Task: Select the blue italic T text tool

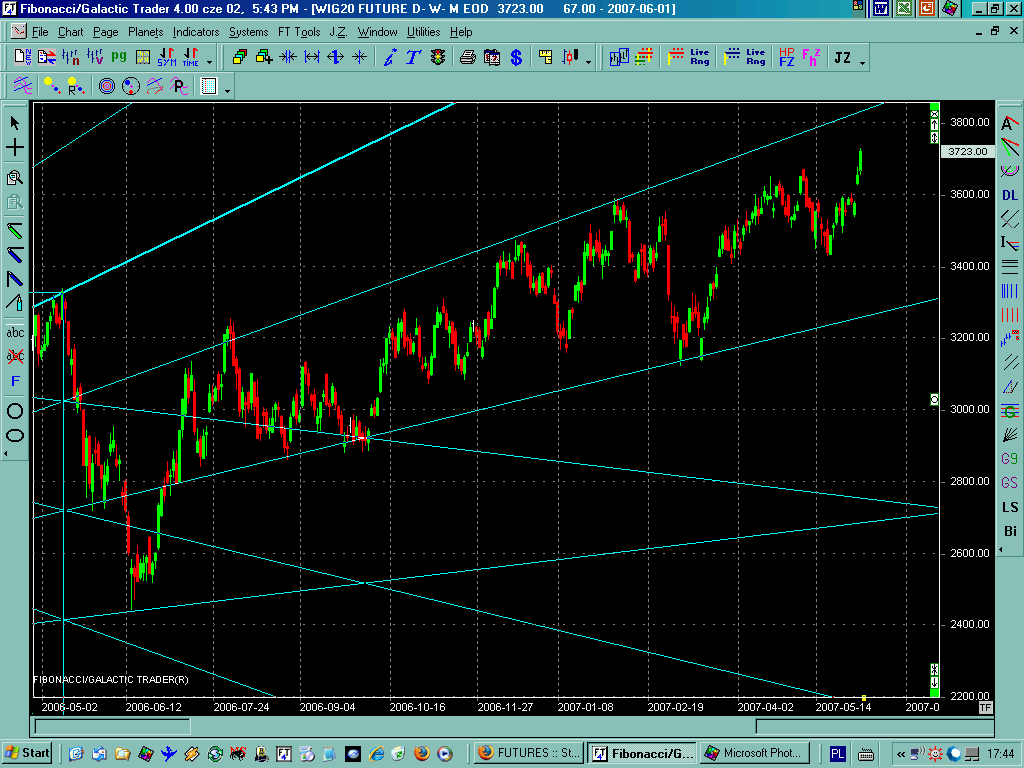Action: [x=413, y=58]
